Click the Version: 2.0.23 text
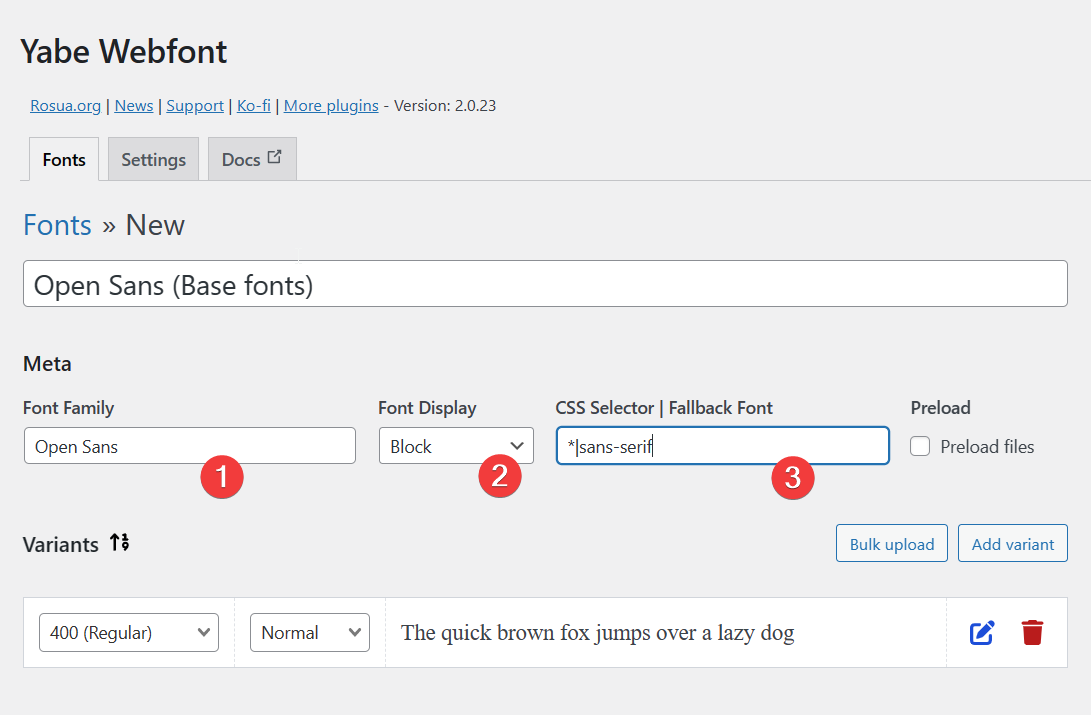The image size is (1091, 715). (x=445, y=106)
